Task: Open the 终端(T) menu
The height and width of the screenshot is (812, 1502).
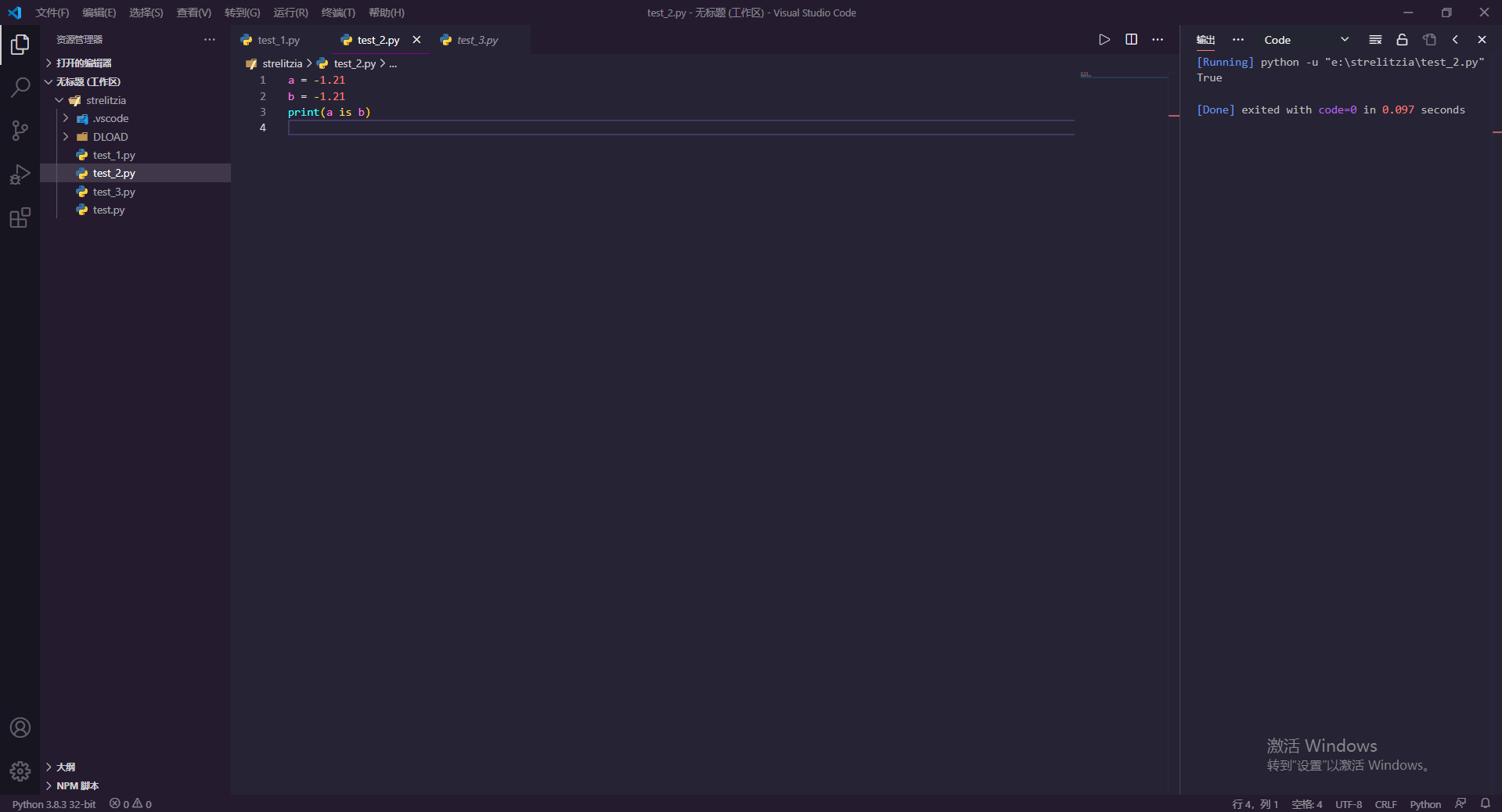Action: (x=338, y=13)
